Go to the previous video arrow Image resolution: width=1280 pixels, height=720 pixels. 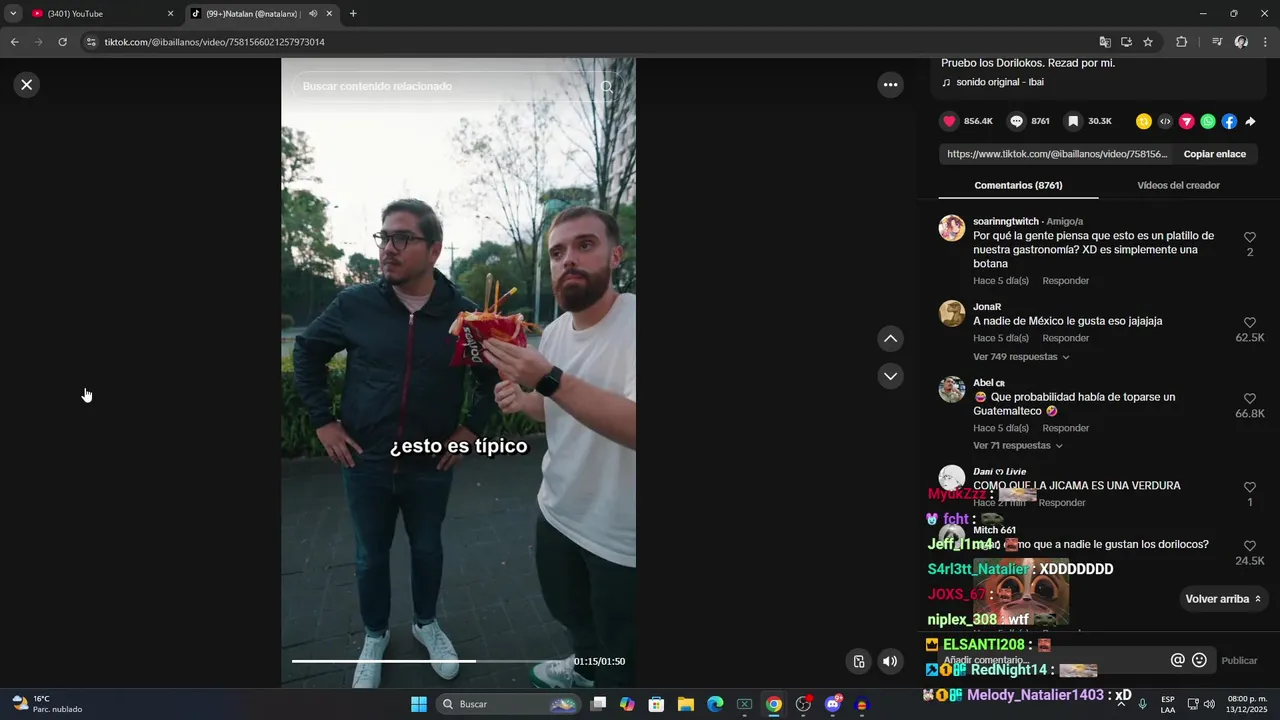[890, 339]
